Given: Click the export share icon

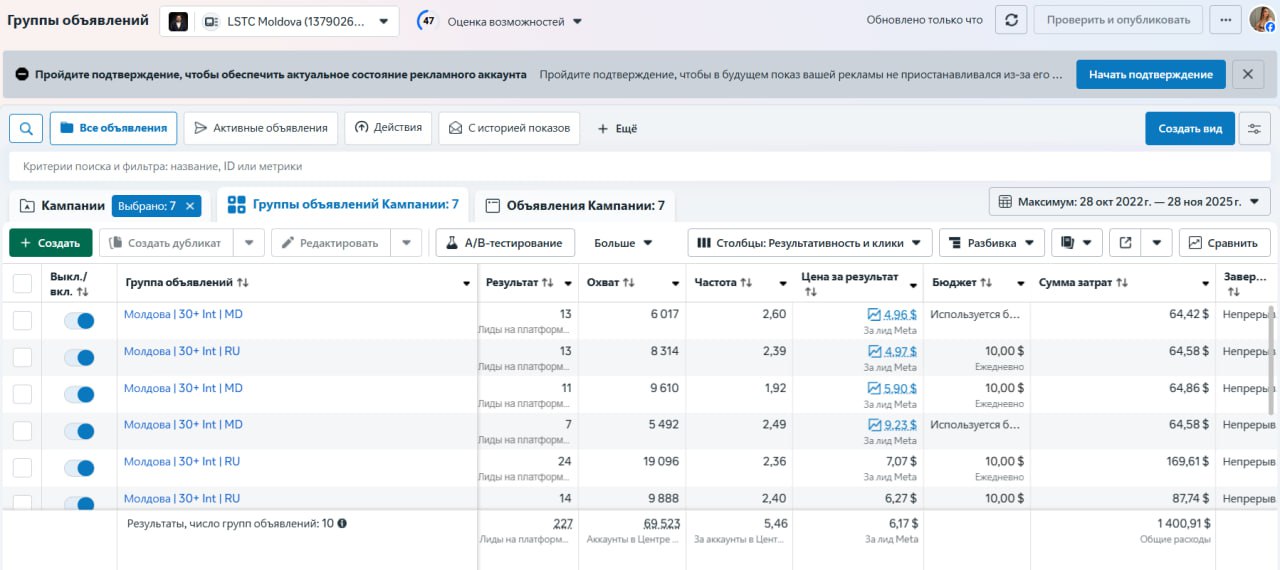Looking at the screenshot, I should click(x=1126, y=242).
